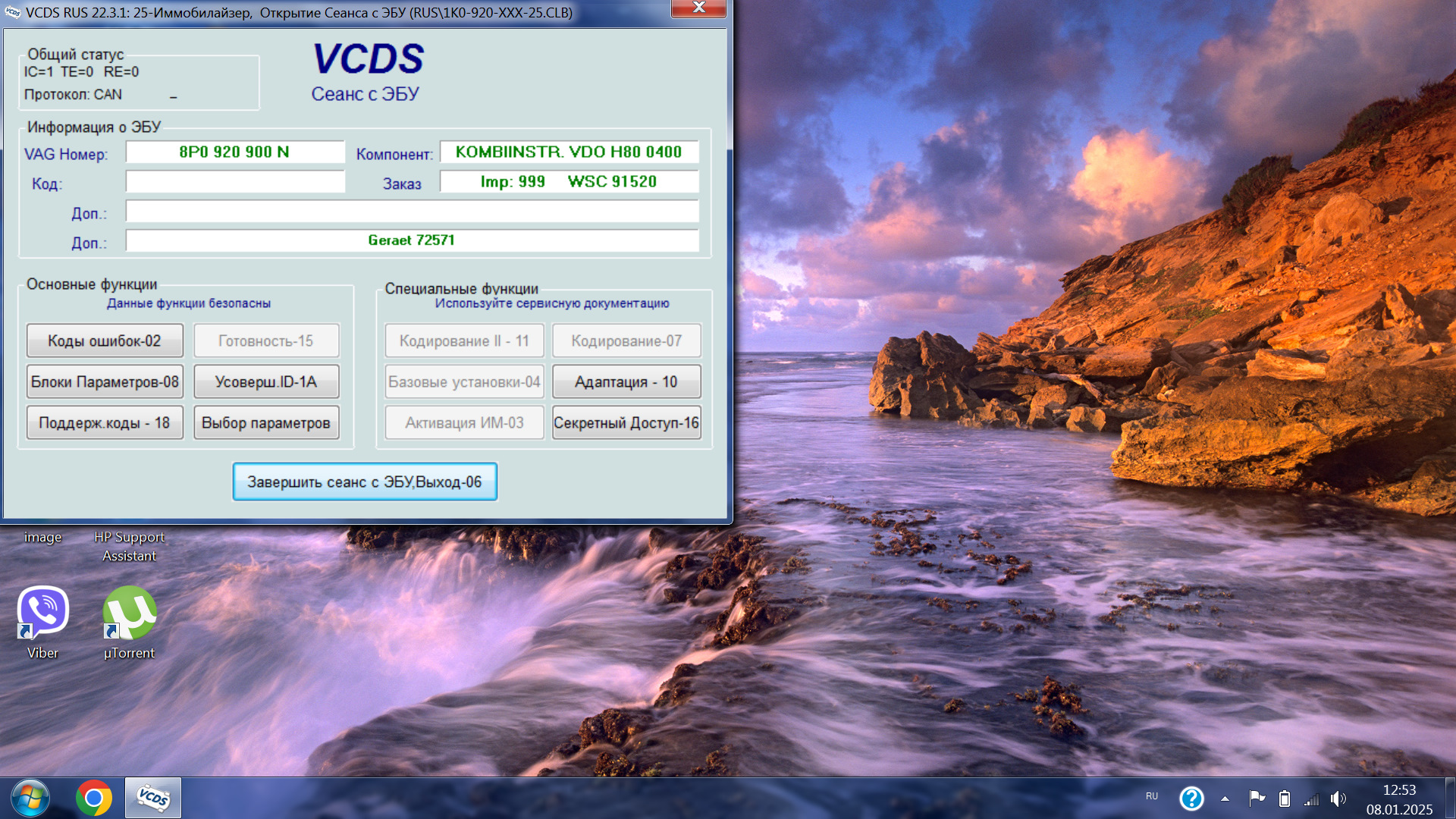Click Адаптация - 10 button
Viewport: 1456px width, 819px height.
coord(626,381)
